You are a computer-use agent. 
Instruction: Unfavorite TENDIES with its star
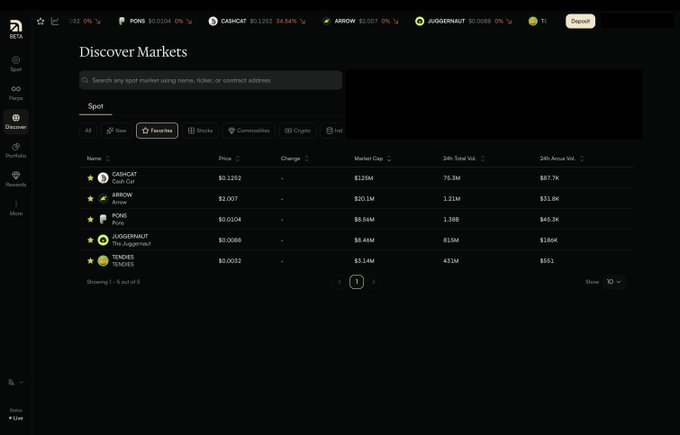coord(90,261)
